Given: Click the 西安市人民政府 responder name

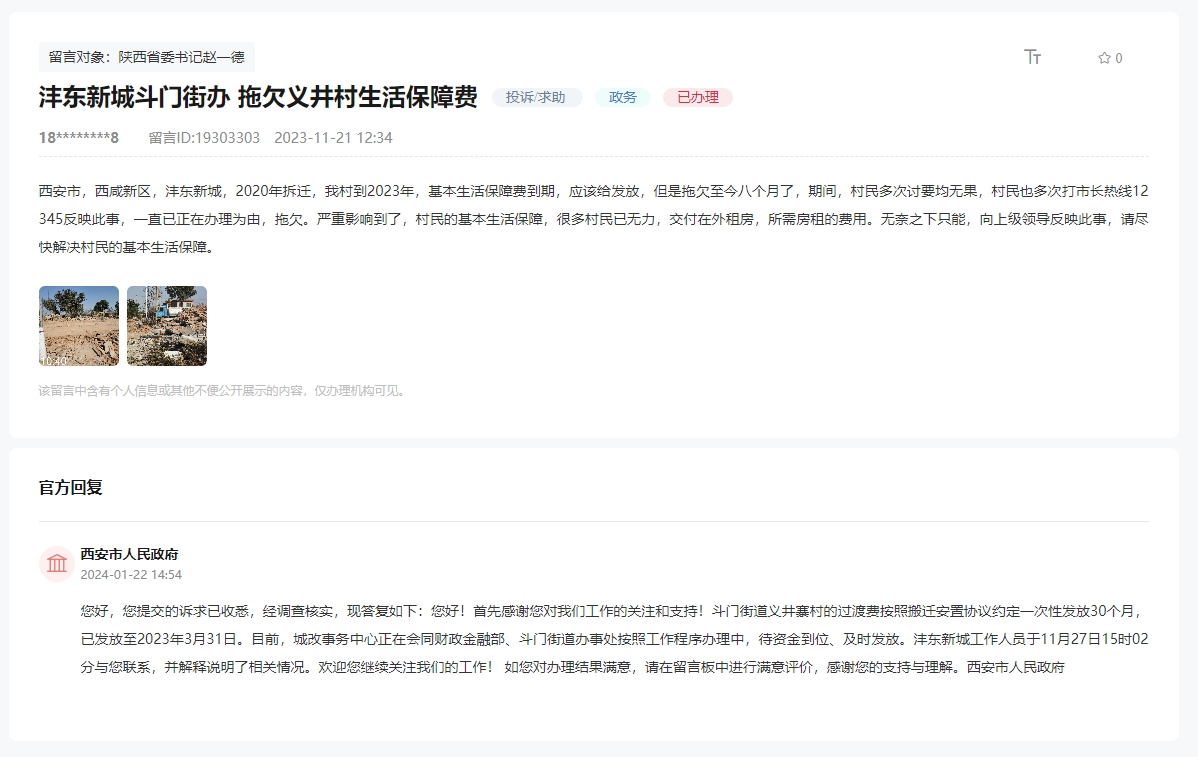Looking at the screenshot, I should tap(129, 554).
